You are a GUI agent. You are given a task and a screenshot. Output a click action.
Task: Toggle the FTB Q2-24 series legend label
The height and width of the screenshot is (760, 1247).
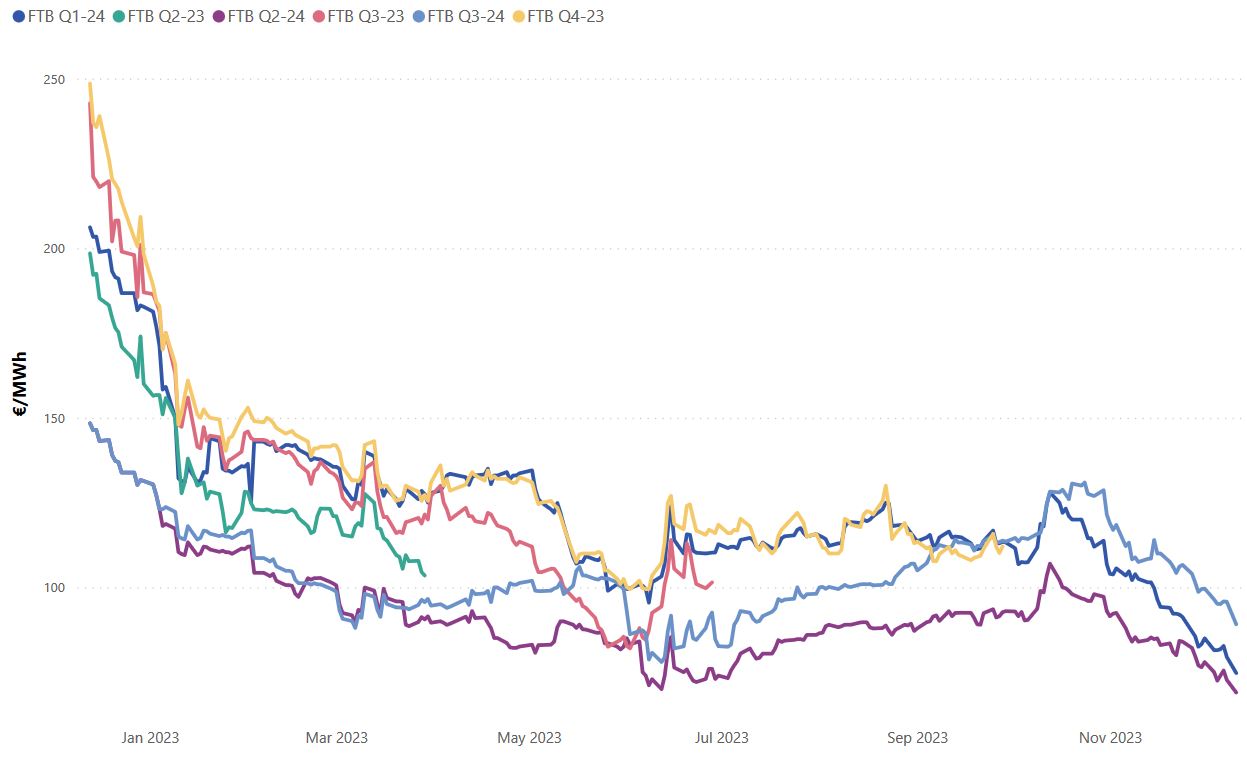pyautogui.click(x=265, y=17)
